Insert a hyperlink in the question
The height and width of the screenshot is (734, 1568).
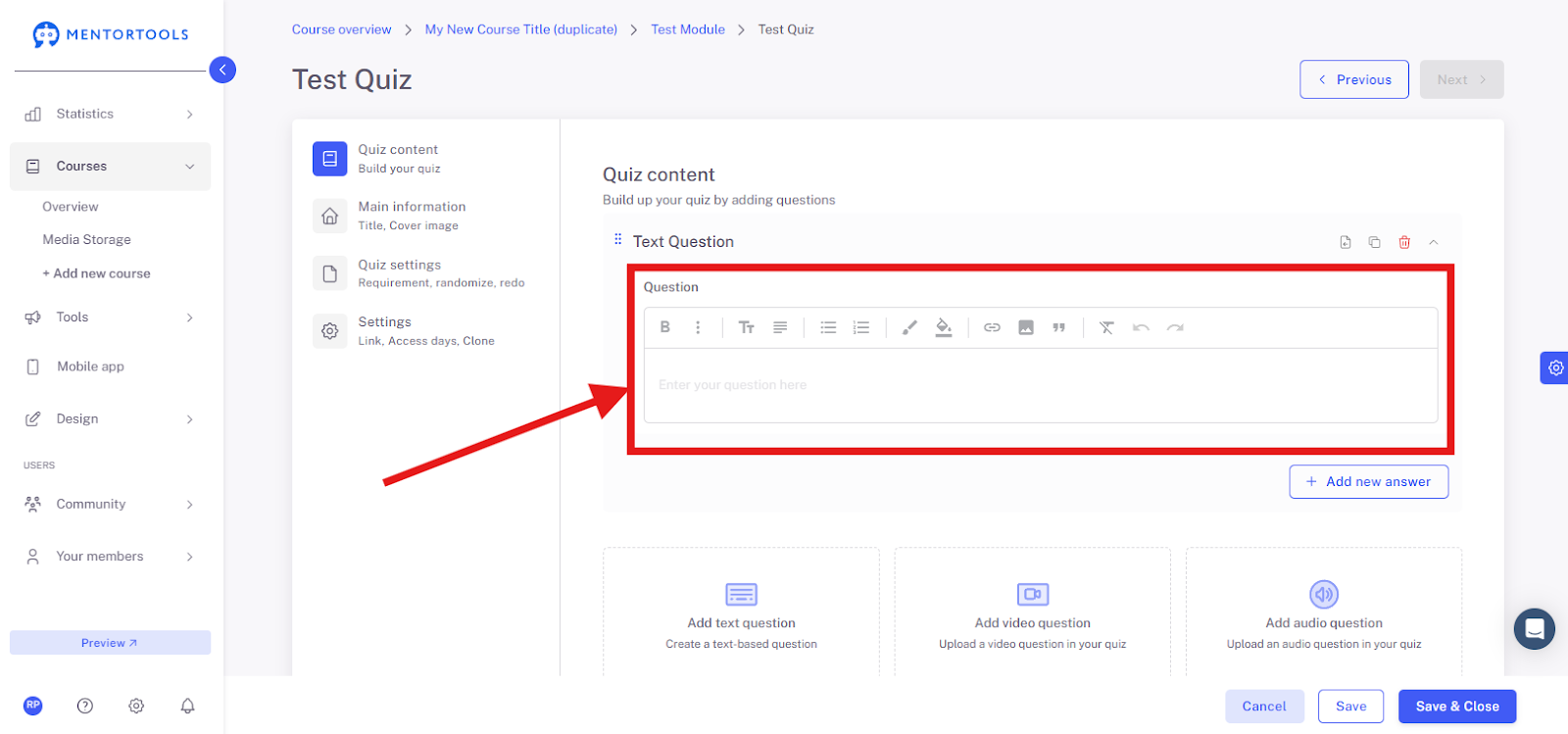point(992,327)
